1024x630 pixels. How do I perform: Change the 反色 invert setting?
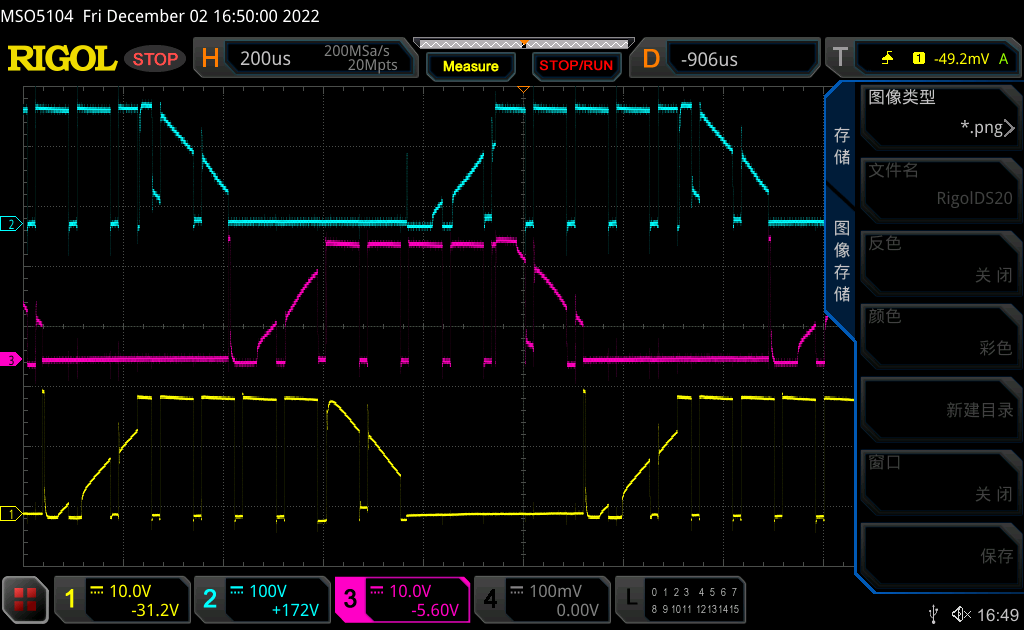[x=938, y=259]
